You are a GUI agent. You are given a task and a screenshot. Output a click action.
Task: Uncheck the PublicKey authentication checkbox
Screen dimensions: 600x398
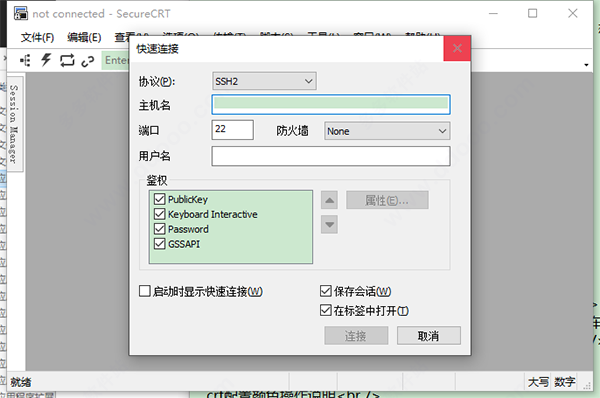point(160,199)
